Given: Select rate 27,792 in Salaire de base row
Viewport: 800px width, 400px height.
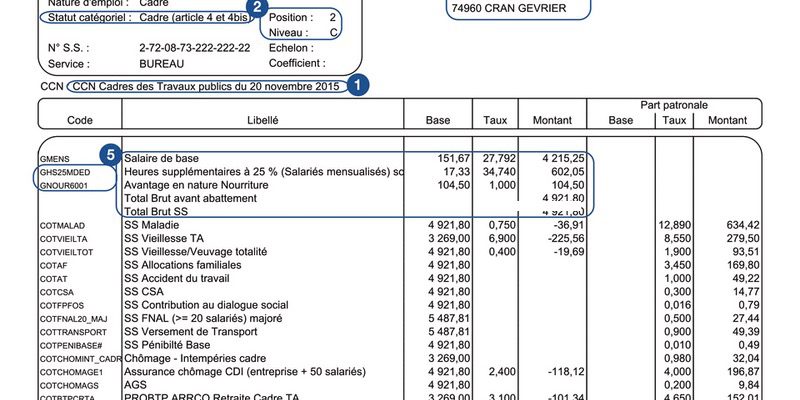Looking at the screenshot, I should 499,158.
